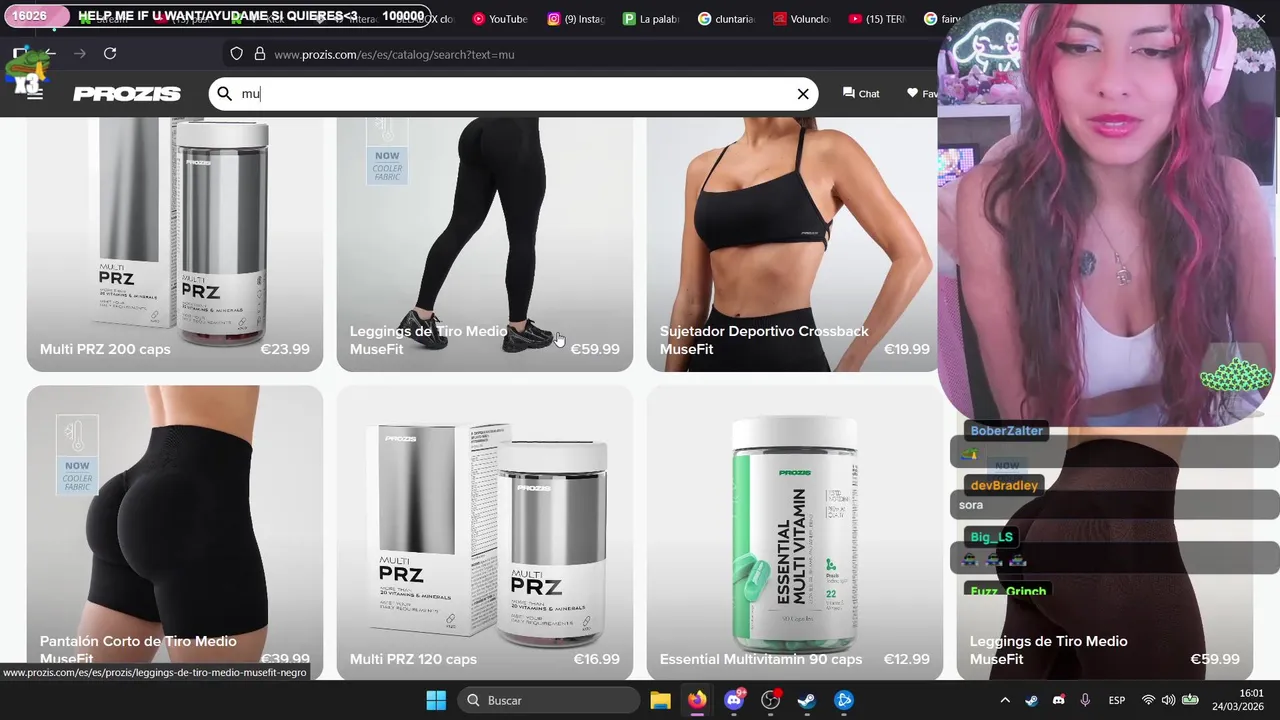
Task: Click the €23.99 price
Action: pos(285,349)
